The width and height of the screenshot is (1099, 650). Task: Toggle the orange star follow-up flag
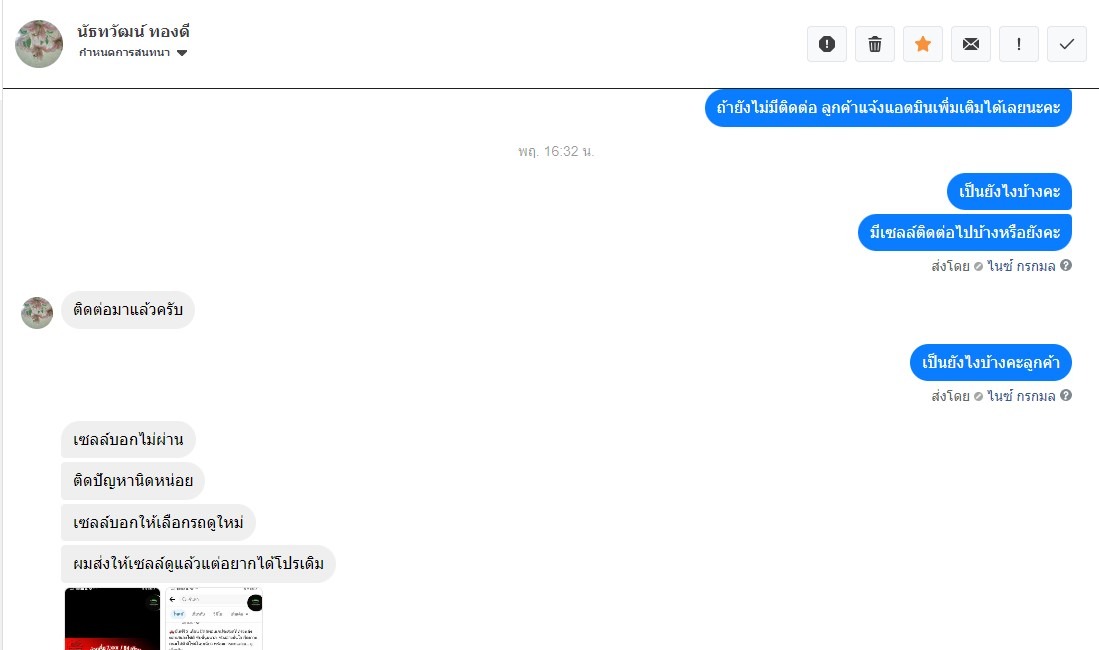tap(922, 44)
